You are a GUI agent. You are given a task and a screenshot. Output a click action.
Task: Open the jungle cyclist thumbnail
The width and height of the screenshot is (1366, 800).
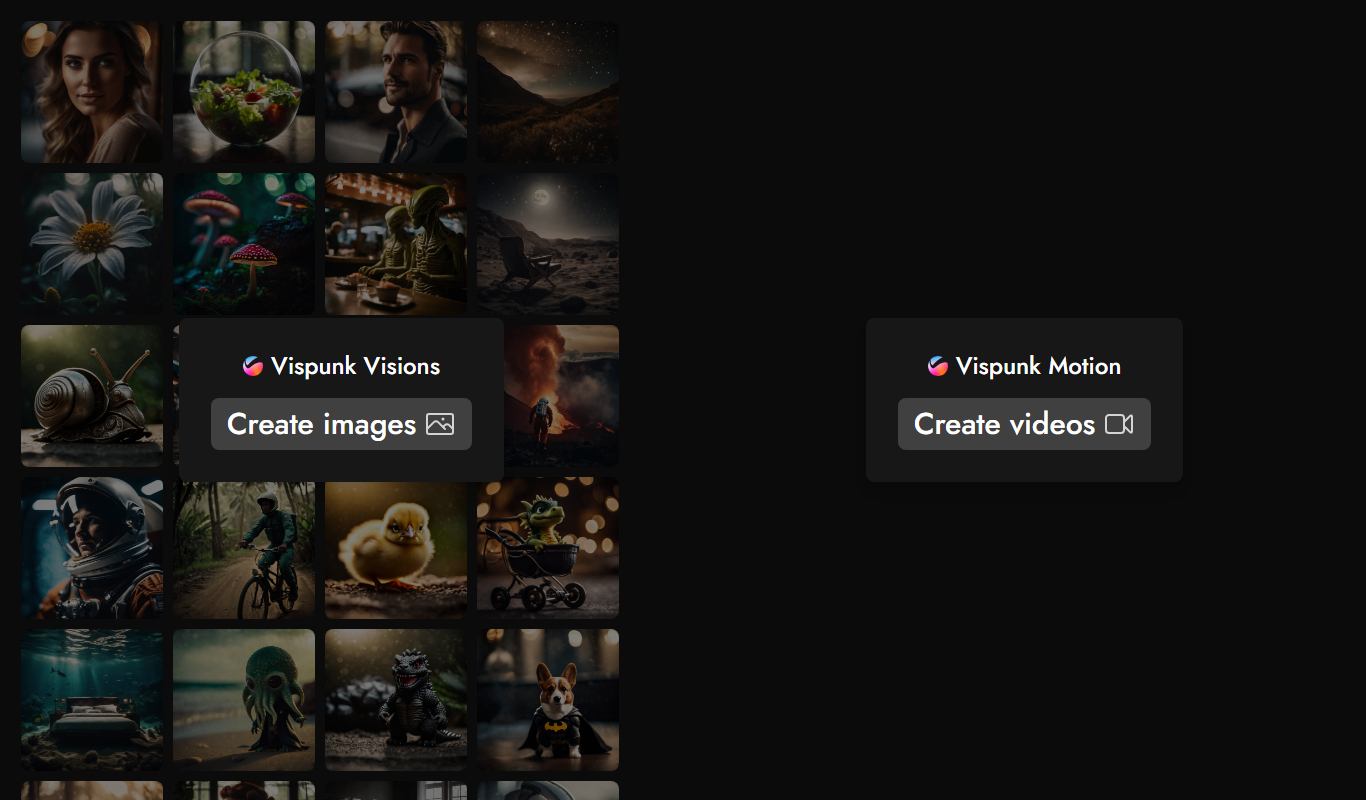[244, 550]
